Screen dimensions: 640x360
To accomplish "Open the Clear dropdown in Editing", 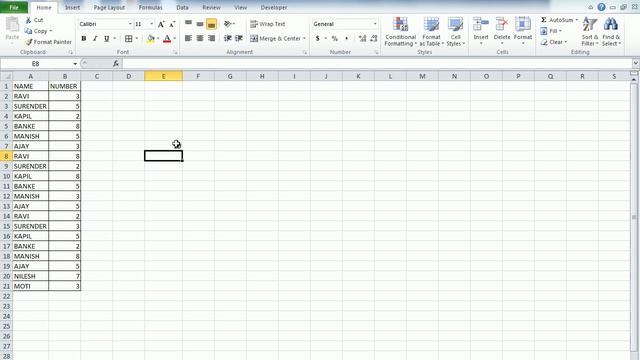I will 554,42.
